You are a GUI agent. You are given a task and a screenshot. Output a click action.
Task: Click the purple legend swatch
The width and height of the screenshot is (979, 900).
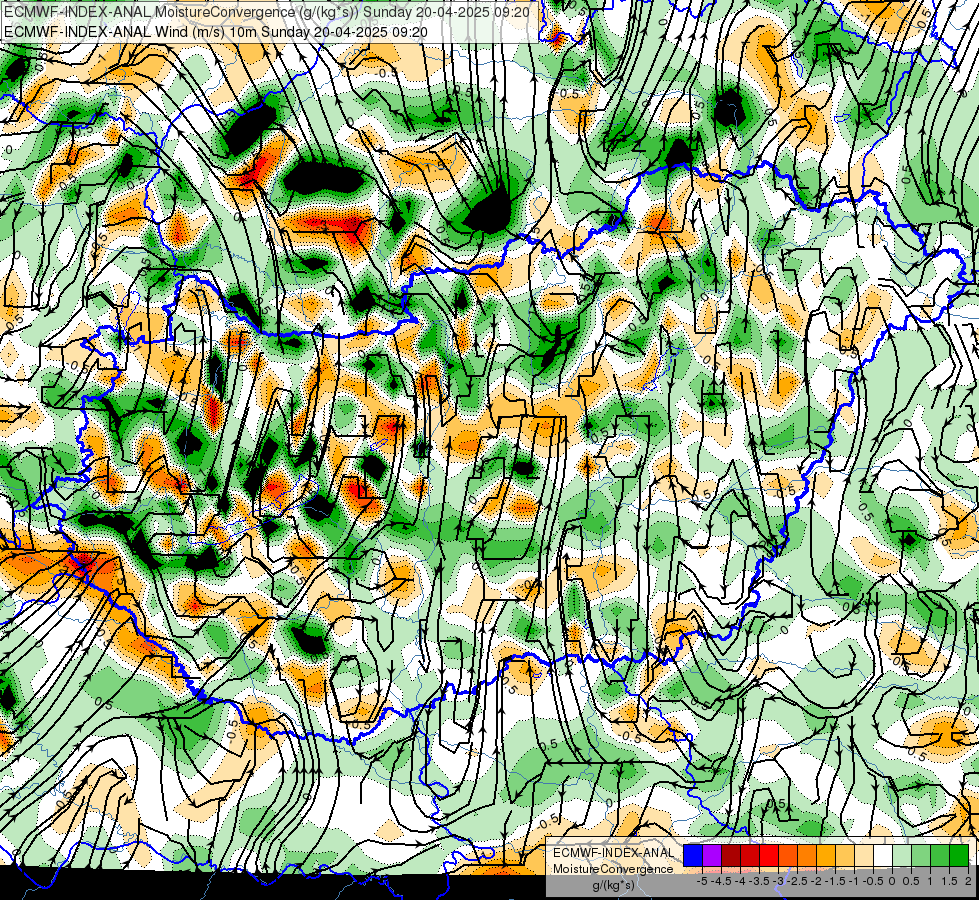712,855
